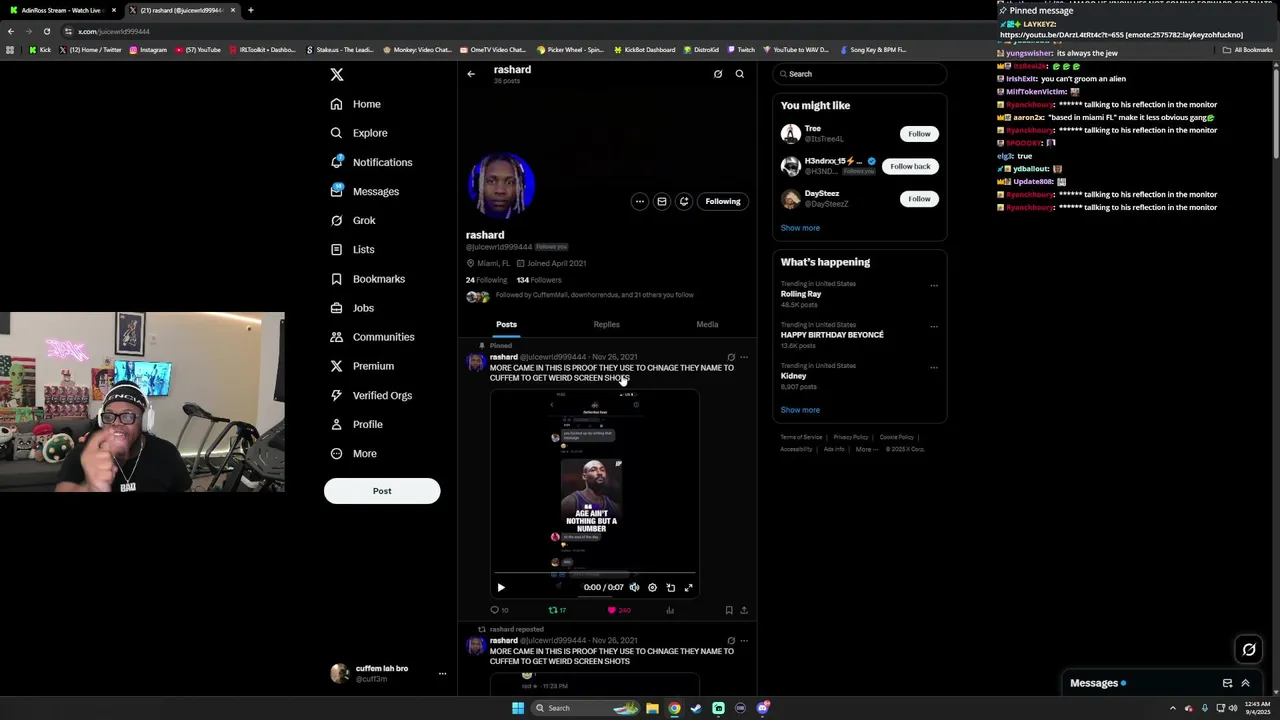Click the message envelope icon on profile
Image resolution: width=1280 pixels, height=720 pixels.
pos(662,201)
